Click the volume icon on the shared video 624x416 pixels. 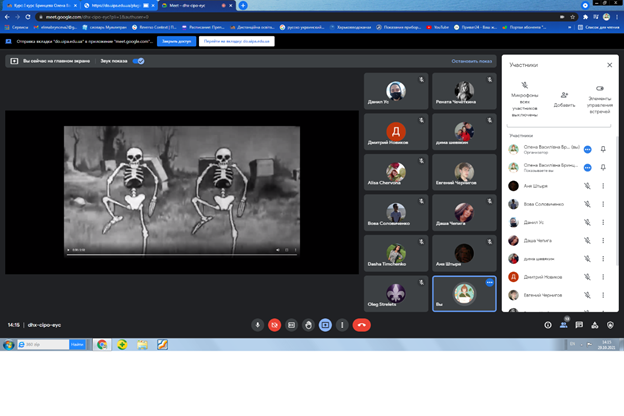[278, 250]
